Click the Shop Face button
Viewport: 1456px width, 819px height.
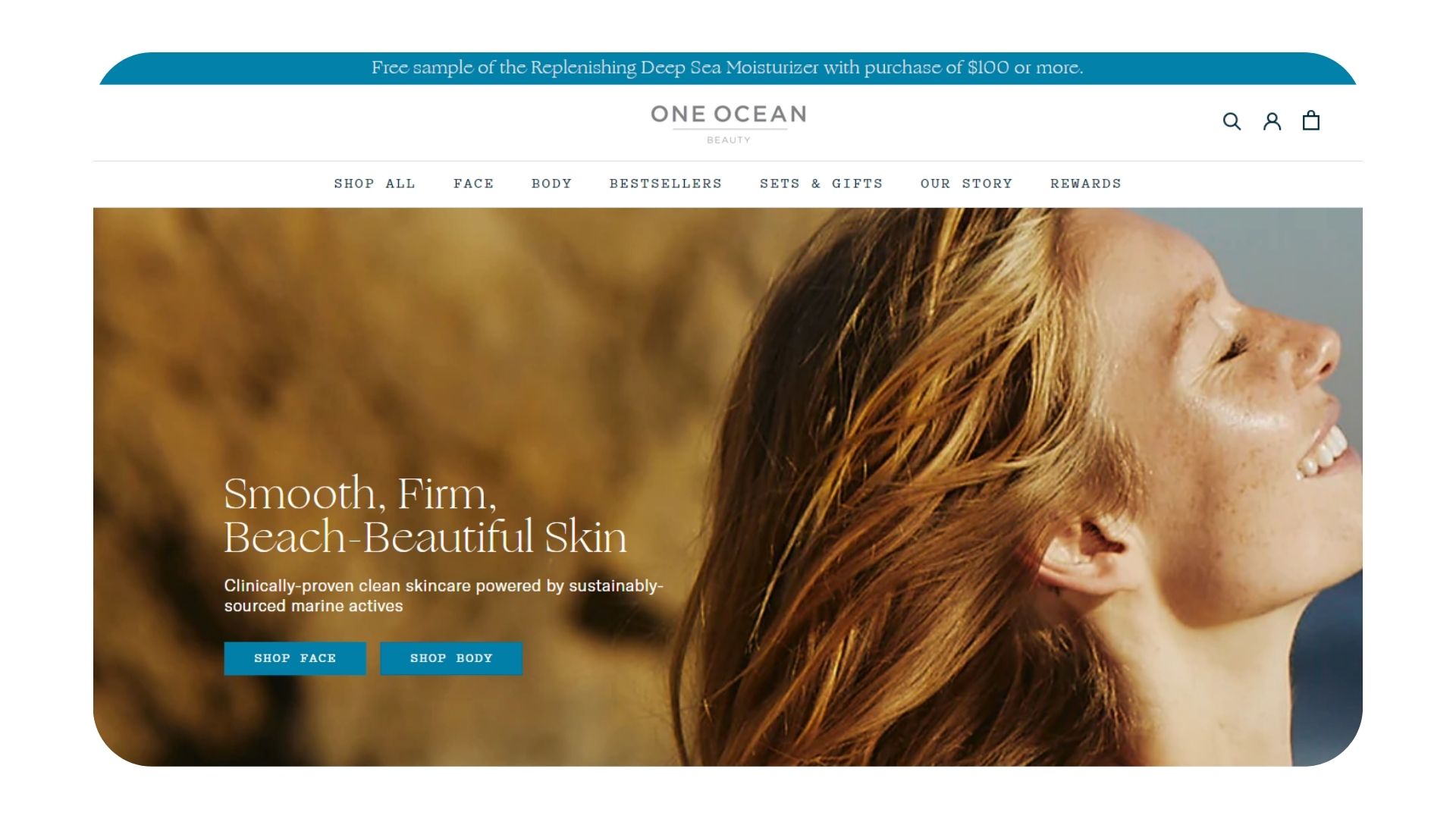tap(295, 658)
